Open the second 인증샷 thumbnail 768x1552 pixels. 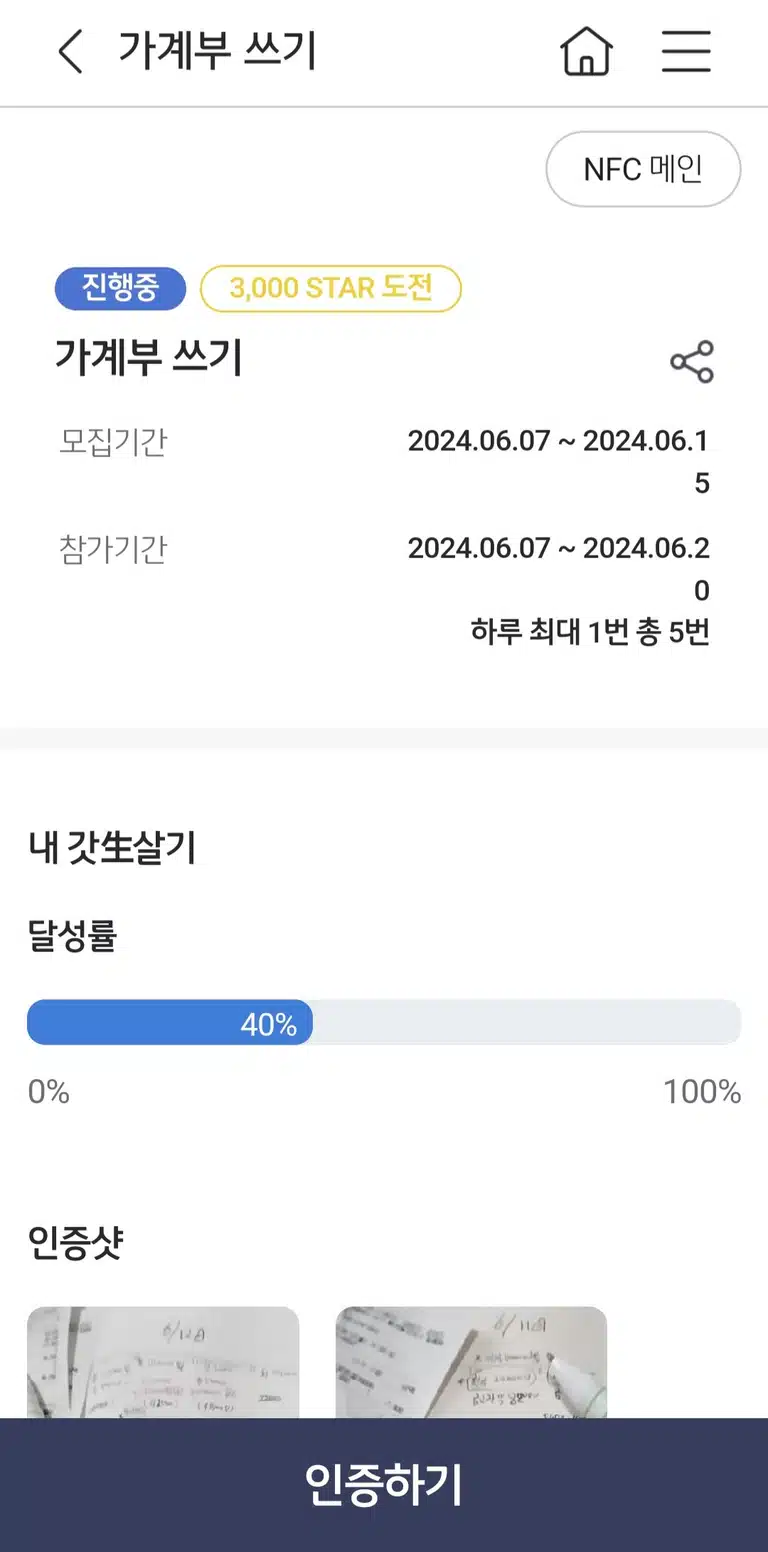pyautogui.click(x=471, y=1362)
